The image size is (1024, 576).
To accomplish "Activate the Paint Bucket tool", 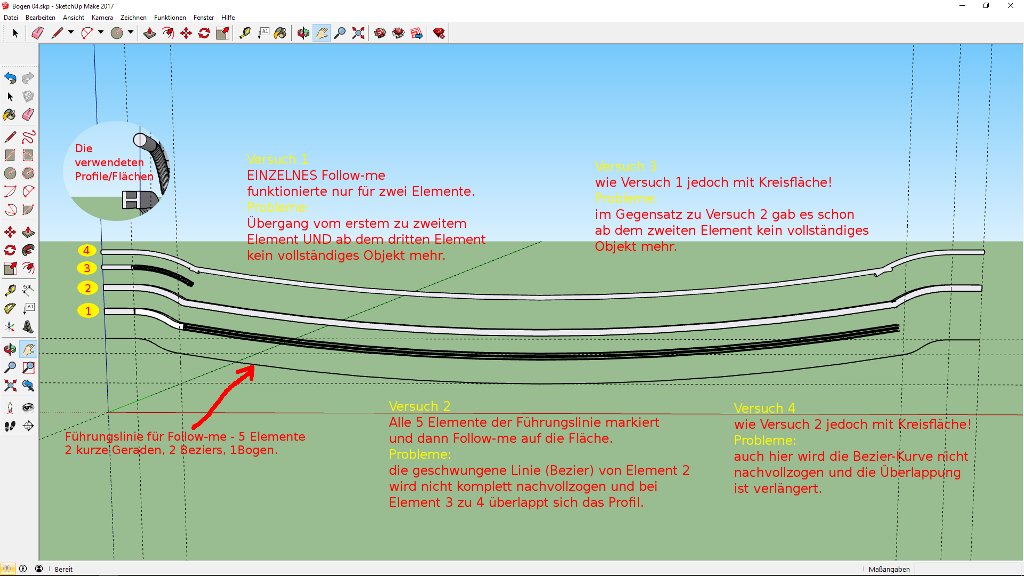I will coord(281,33).
